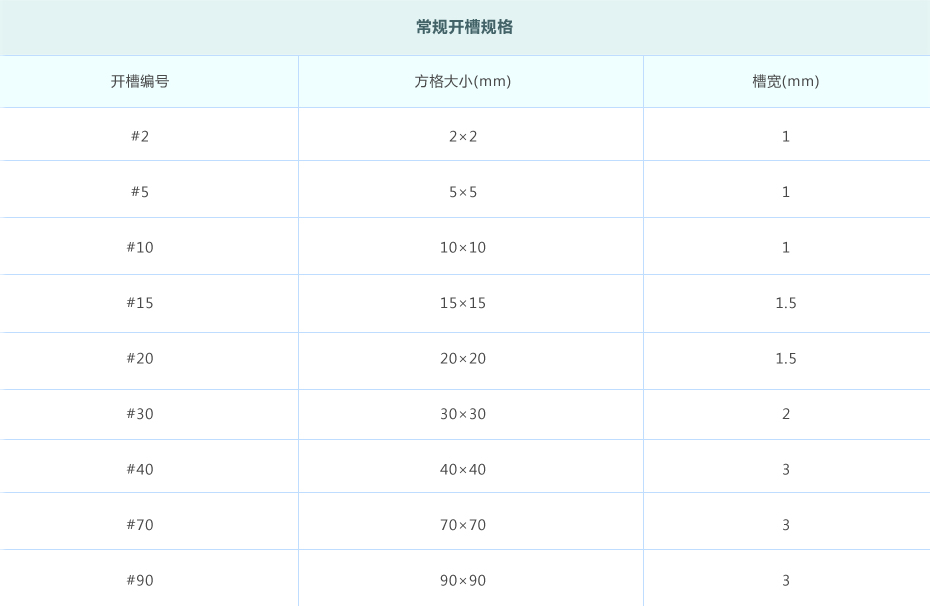Select the #90 groove number cell
930x606 pixels.
[x=140, y=580]
